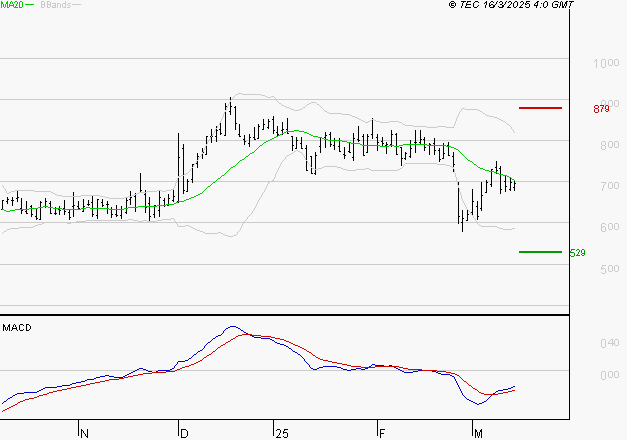Click the 700 price axis label
The width and height of the screenshot is (627, 440).
(x=609, y=186)
